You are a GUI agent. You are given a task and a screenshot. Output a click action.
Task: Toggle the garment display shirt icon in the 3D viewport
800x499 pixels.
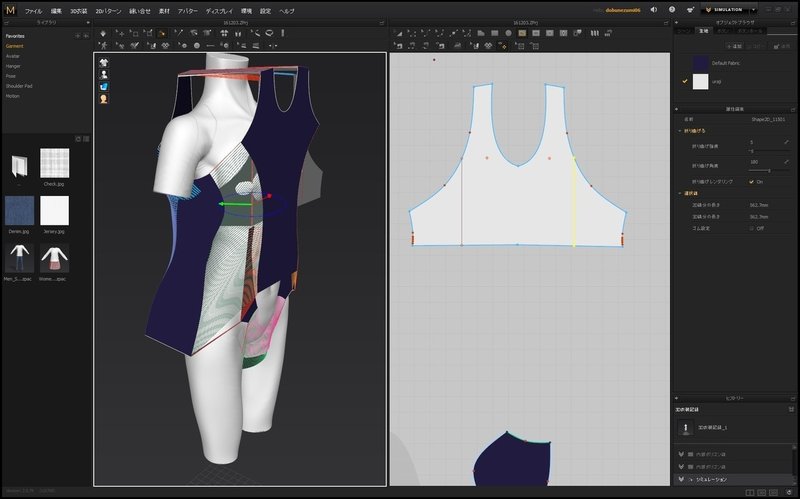104,63
